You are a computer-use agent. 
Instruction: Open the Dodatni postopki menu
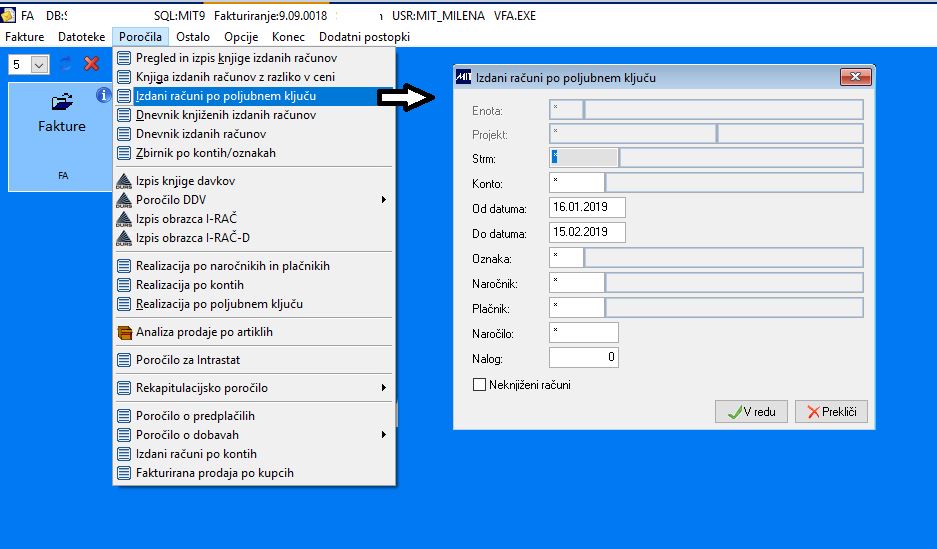tap(365, 37)
